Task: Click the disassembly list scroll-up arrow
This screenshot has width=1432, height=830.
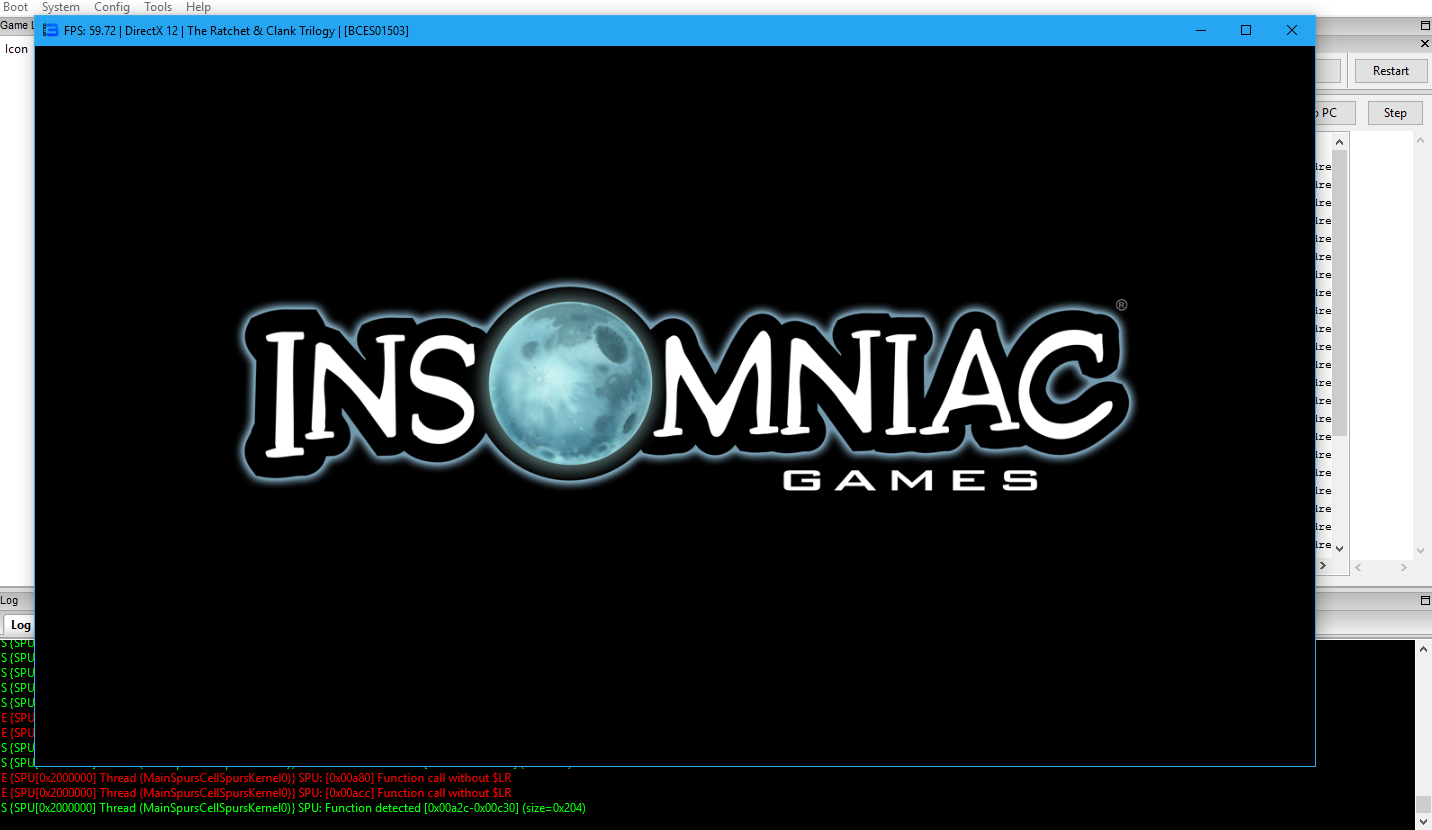Action: tap(1339, 141)
